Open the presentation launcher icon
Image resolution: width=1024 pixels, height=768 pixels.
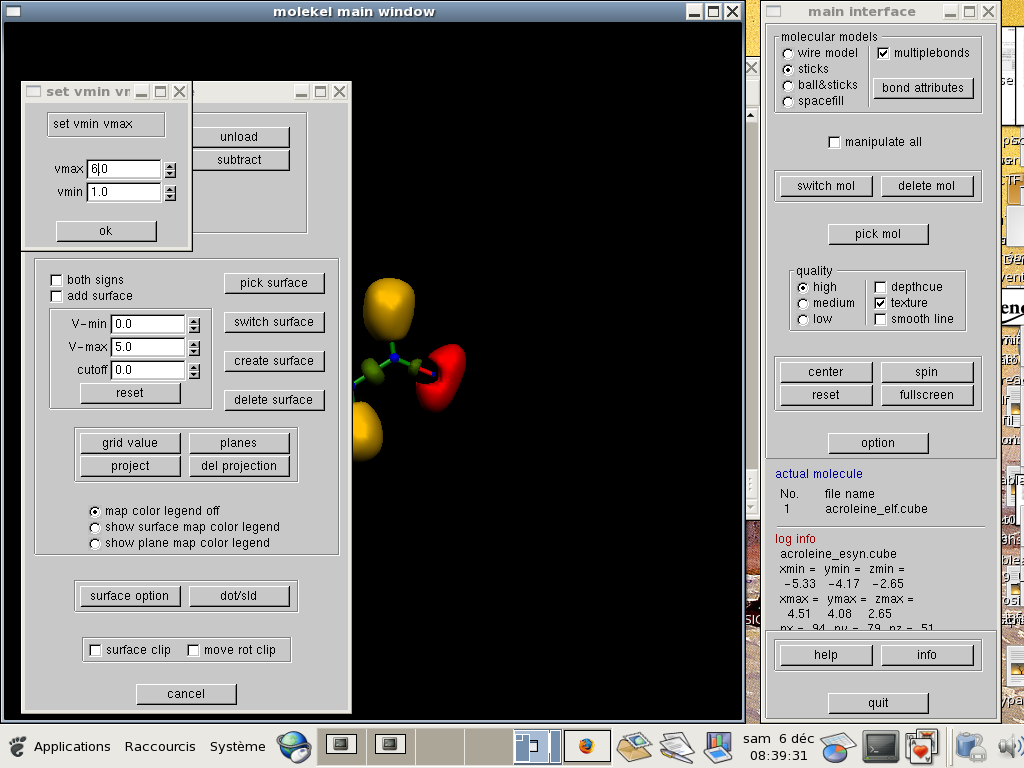coord(718,747)
